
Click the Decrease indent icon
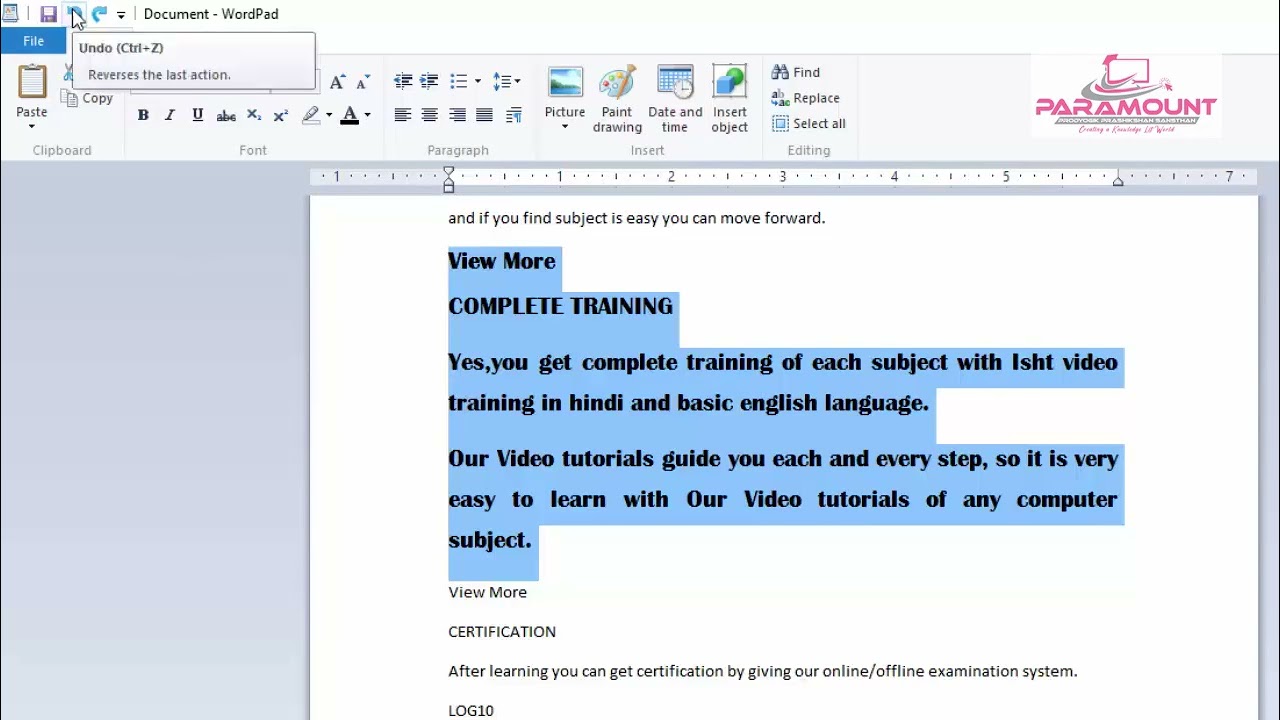(x=403, y=81)
